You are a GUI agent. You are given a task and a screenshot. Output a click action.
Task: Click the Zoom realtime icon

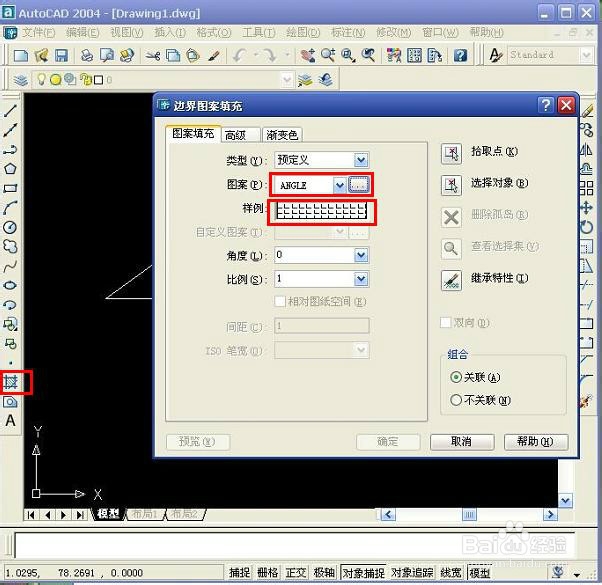[x=327, y=56]
